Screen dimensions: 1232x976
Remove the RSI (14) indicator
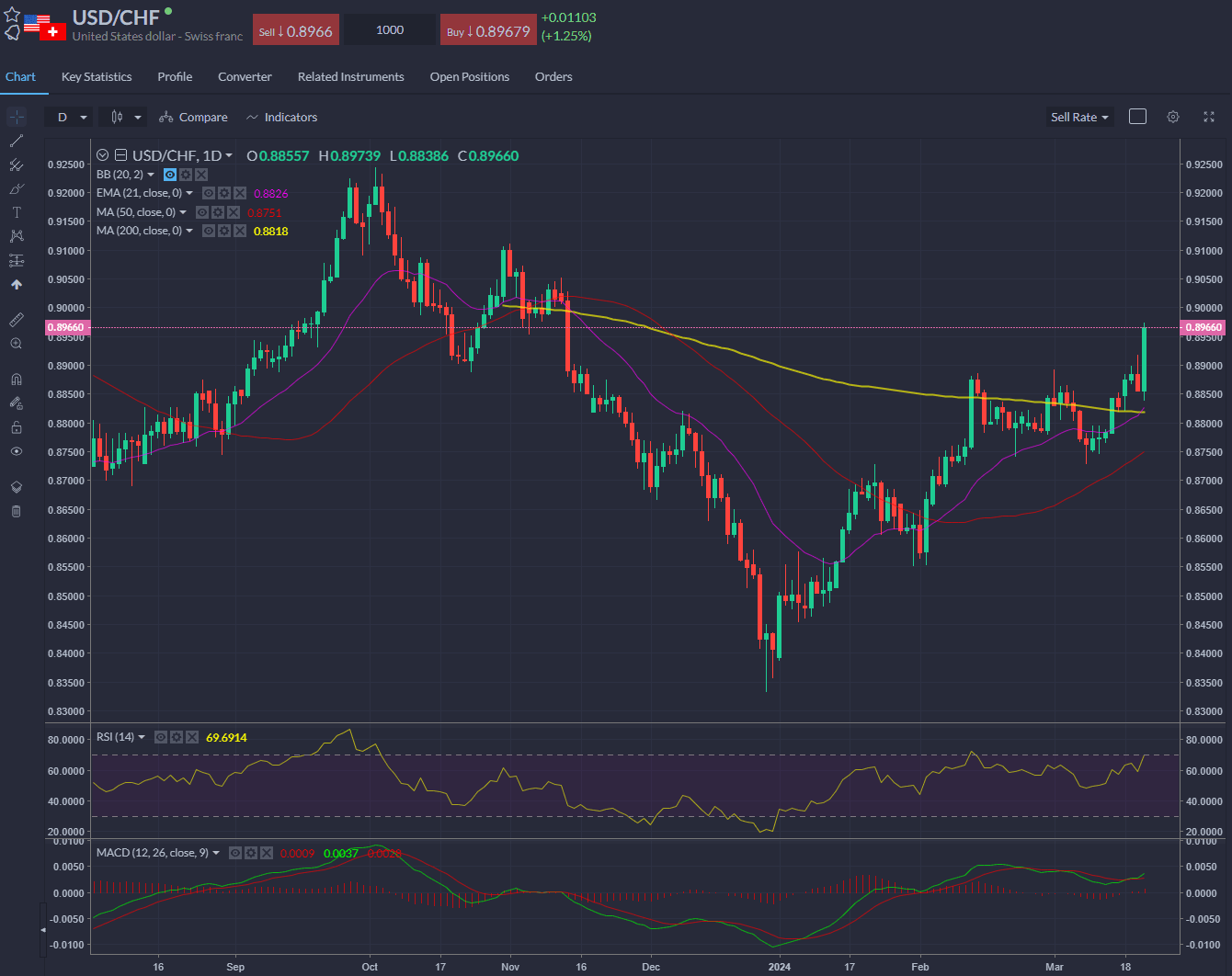click(x=192, y=737)
